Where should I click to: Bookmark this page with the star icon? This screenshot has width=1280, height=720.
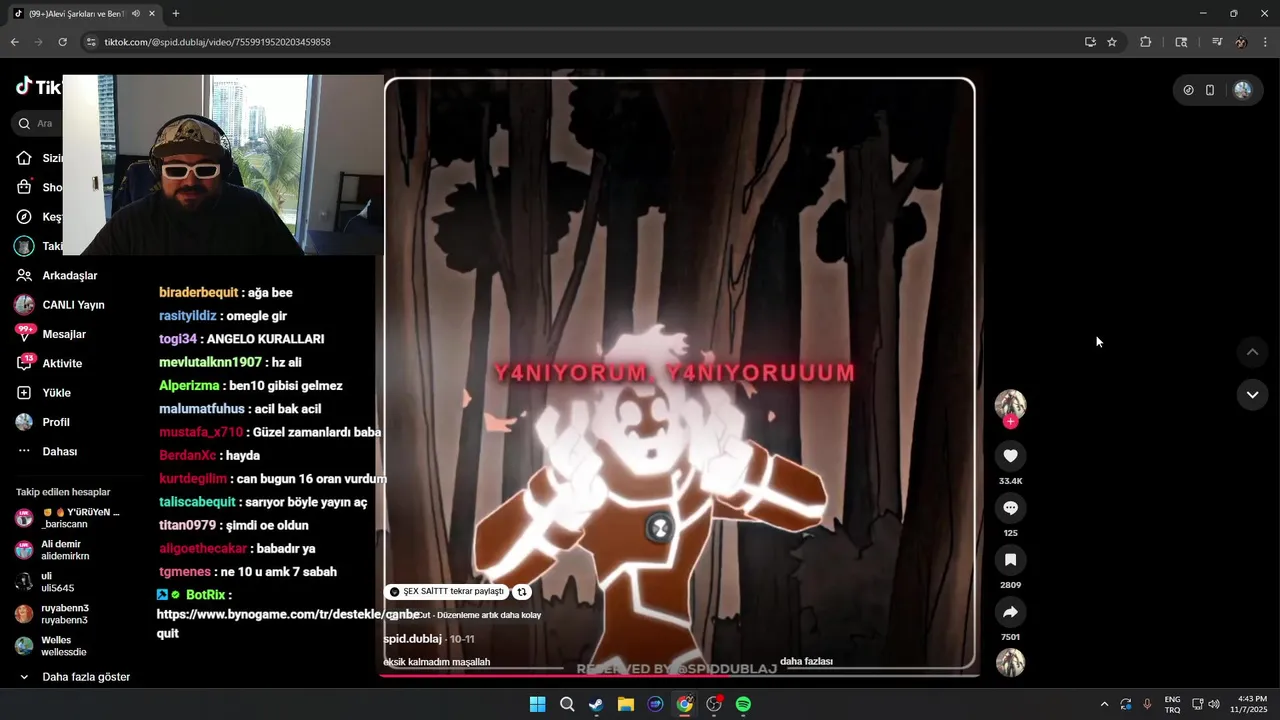point(1112,42)
